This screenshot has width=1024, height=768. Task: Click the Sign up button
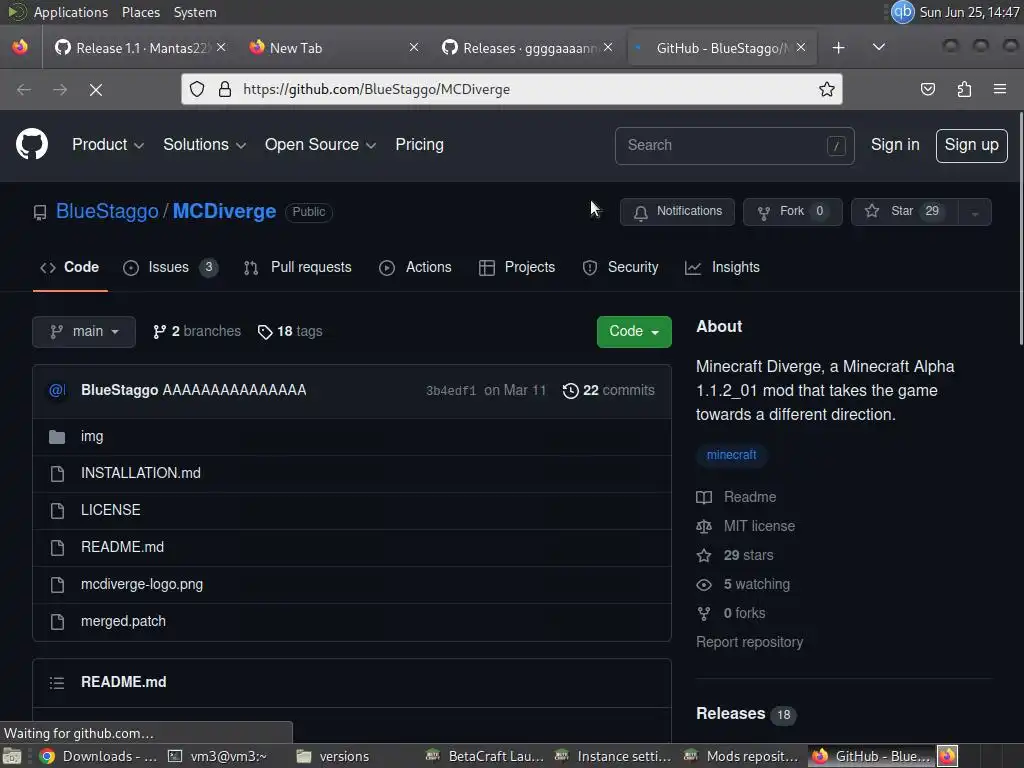[971, 145]
